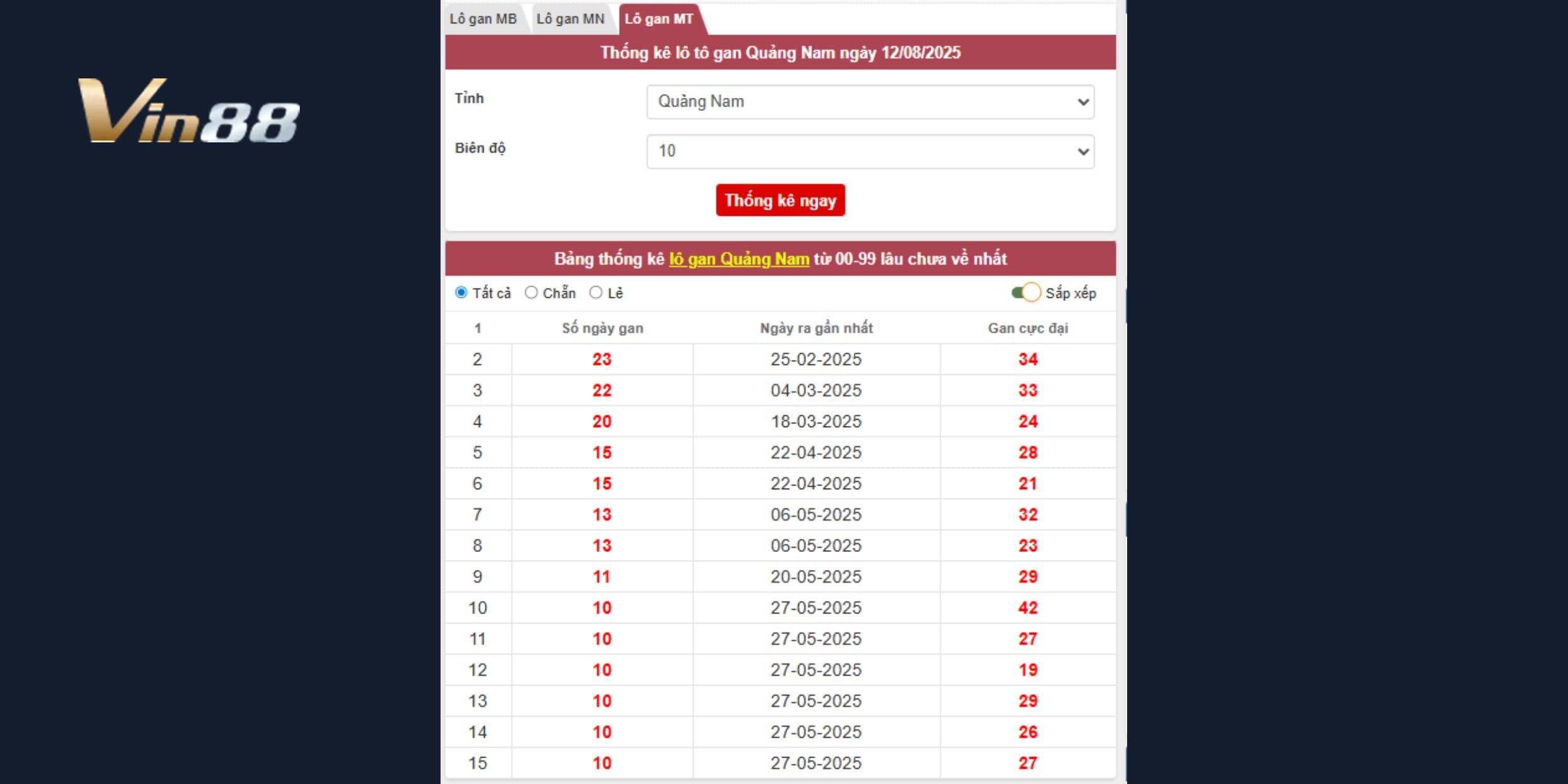The image size is (1568, 784).
Task: Click gan value 22 in row 3
Action: (602, 390)
